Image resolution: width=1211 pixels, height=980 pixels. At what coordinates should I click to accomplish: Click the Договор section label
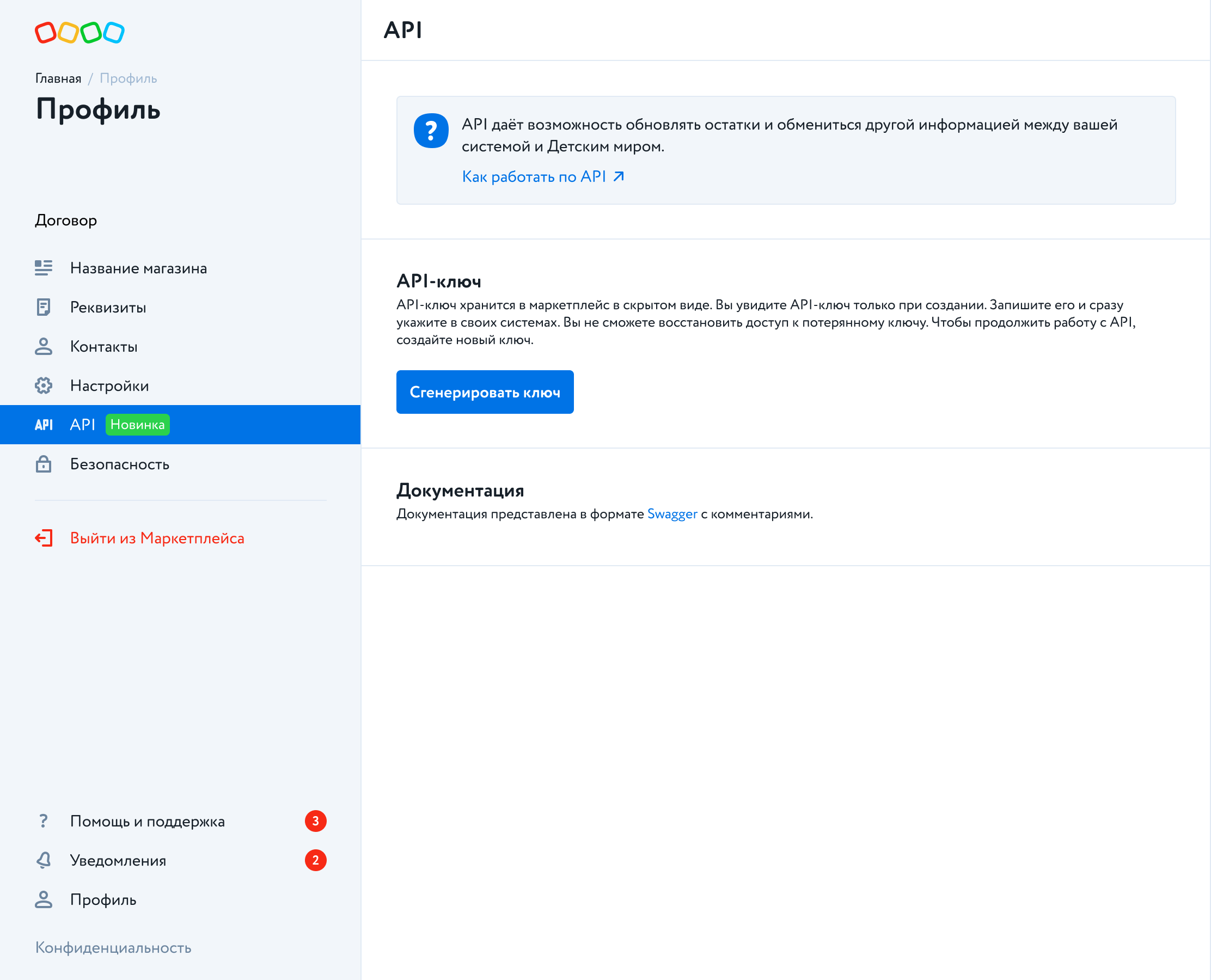click(x=66, y=220)
